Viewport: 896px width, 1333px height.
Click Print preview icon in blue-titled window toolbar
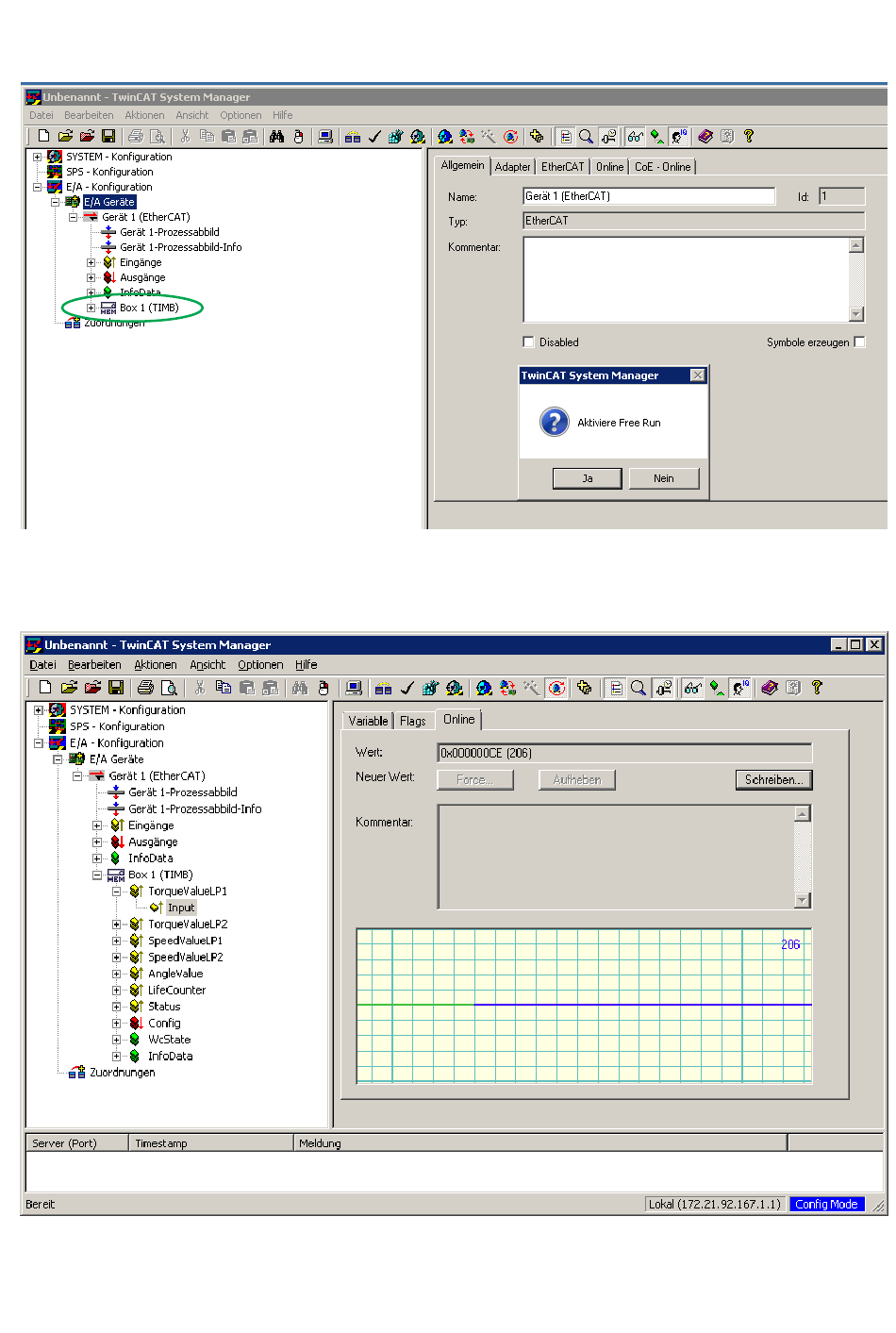pyautogui.click(x=169, y=688)
